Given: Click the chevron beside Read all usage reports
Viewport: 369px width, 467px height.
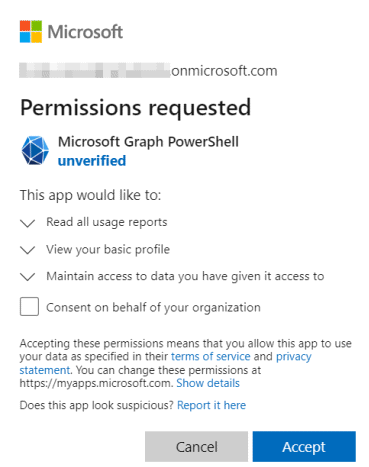Looking at the screenshot, I should (28, 223).
